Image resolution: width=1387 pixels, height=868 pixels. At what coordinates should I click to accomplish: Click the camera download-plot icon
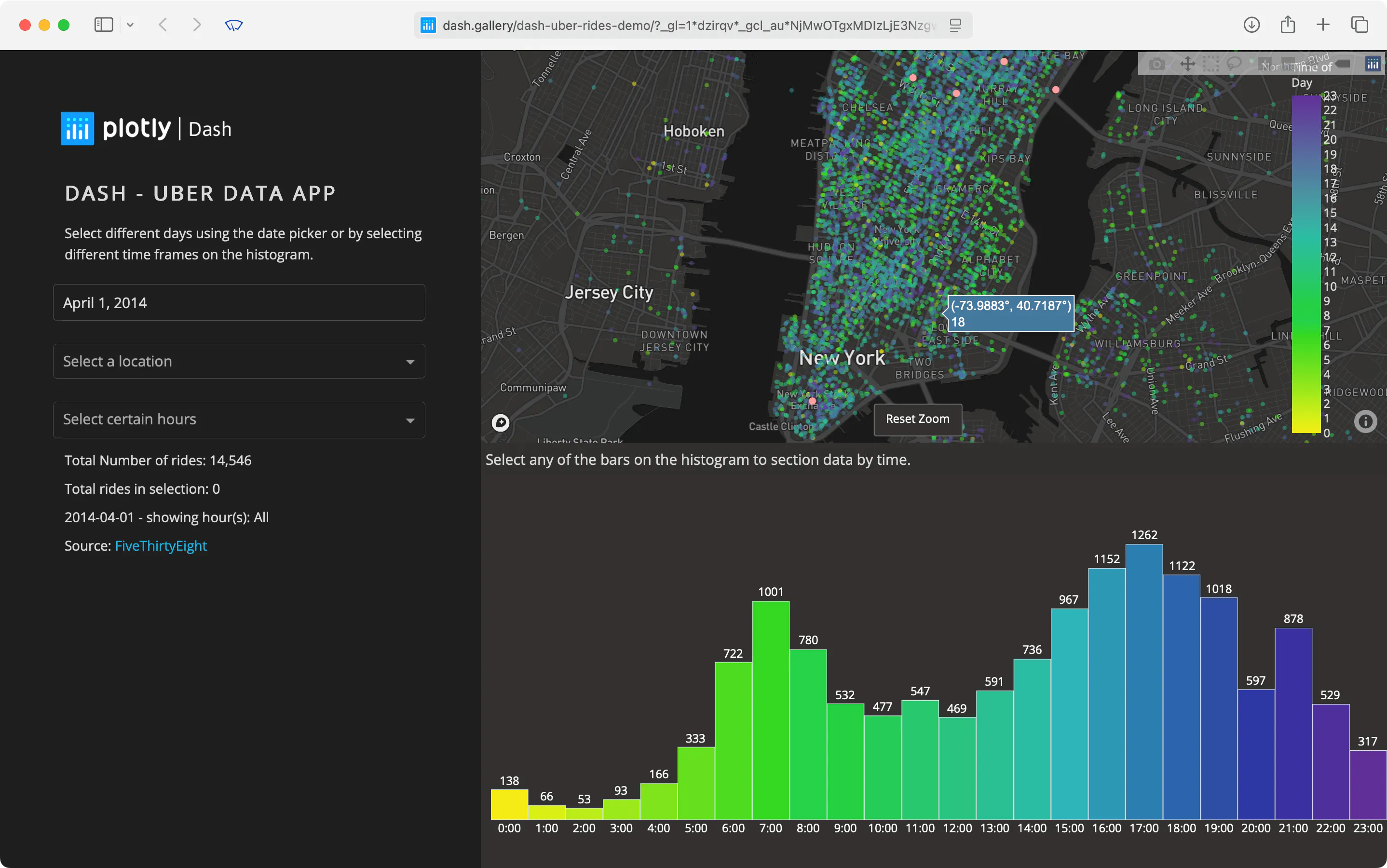point(1157,64)
